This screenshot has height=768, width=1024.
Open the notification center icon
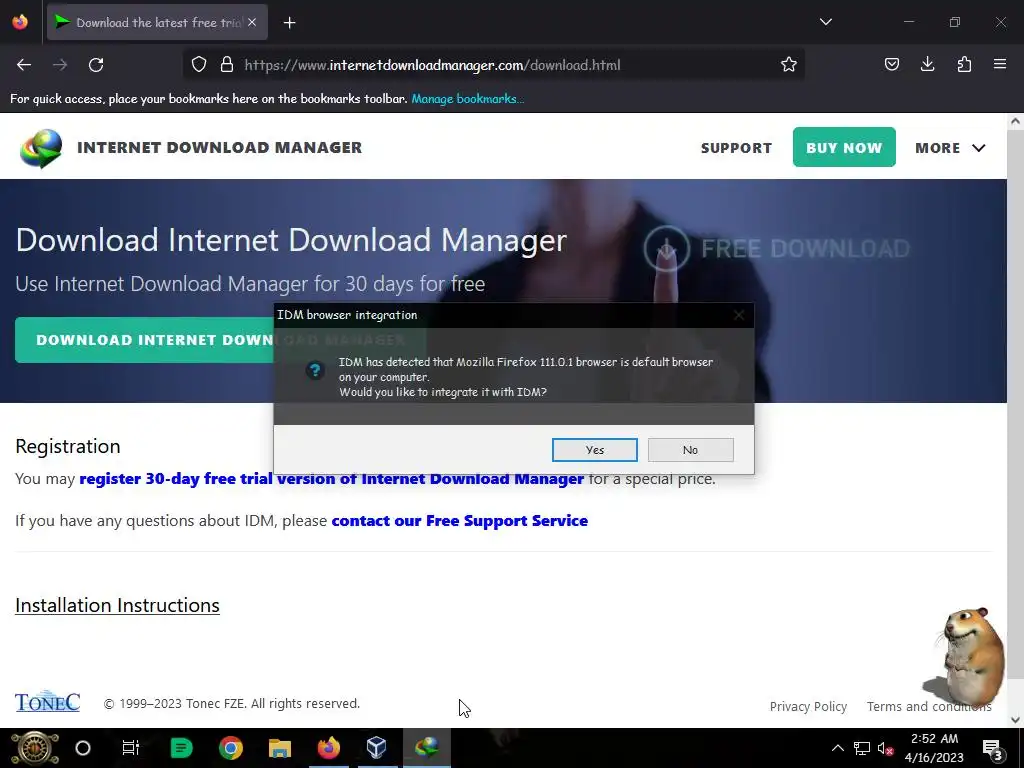tap(993, 748)
